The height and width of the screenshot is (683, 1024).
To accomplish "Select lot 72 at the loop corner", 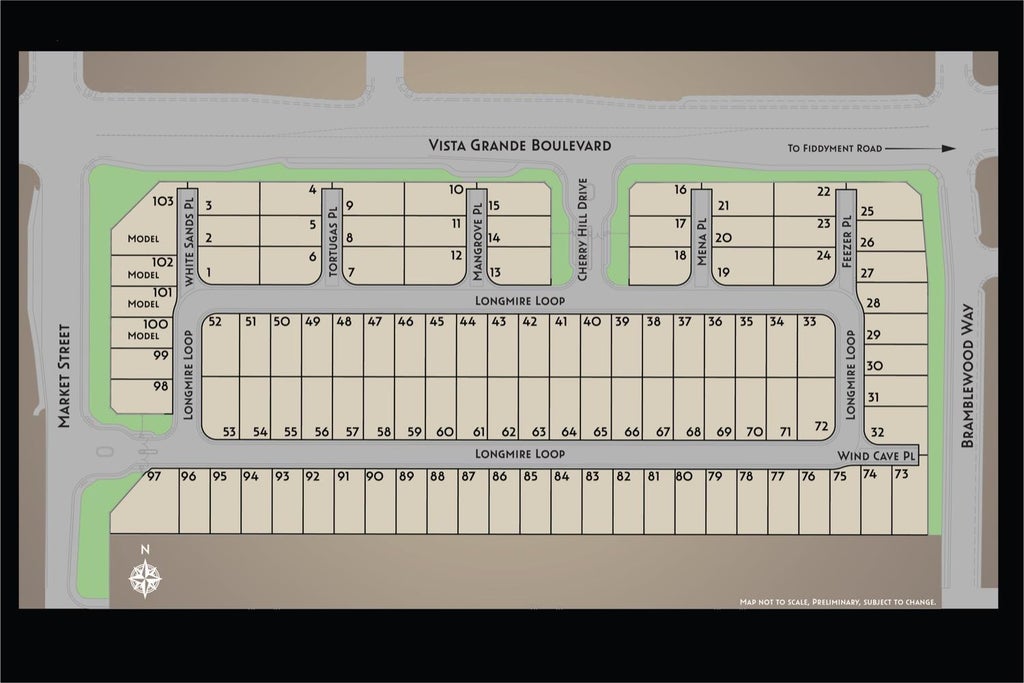I will pos(816,407).
